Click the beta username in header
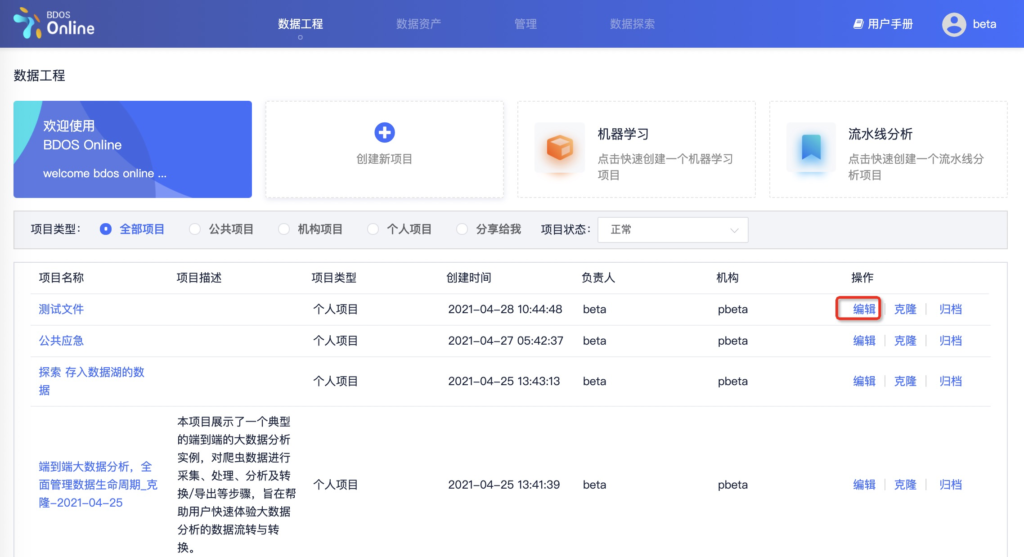This screenshot has height=557, width=1024. 984,24
